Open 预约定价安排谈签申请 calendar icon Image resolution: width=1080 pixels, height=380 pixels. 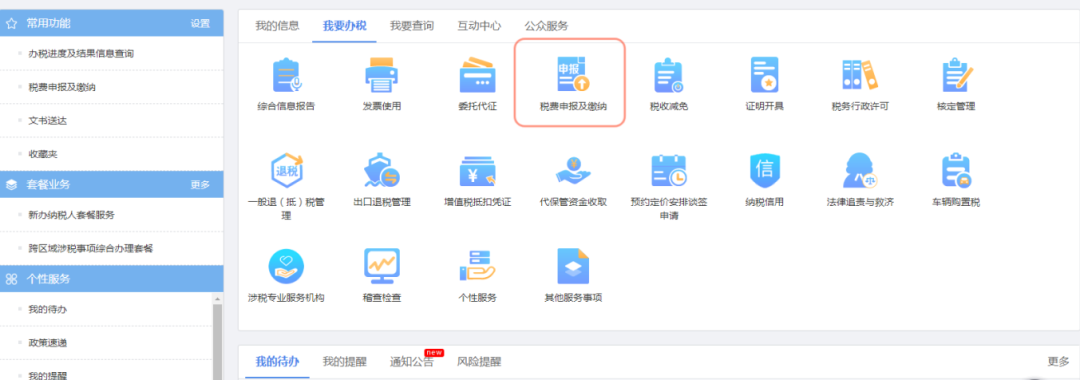pyautogui.click(x=668, y=171)
